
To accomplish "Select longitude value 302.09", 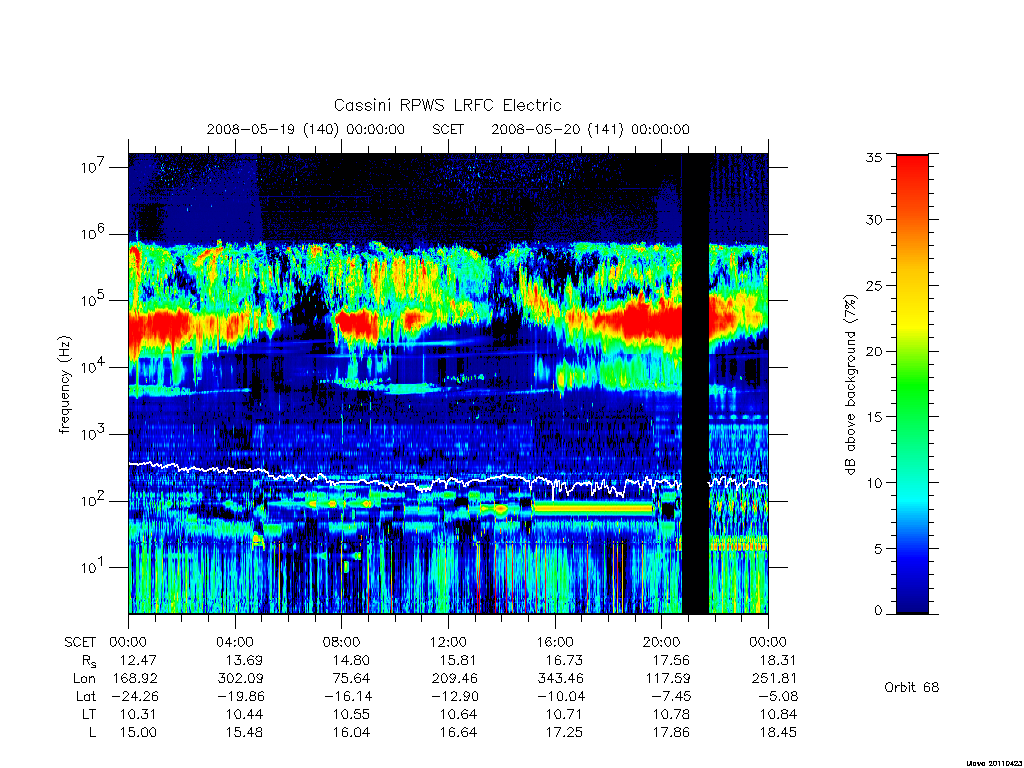I will click(241, 679).
